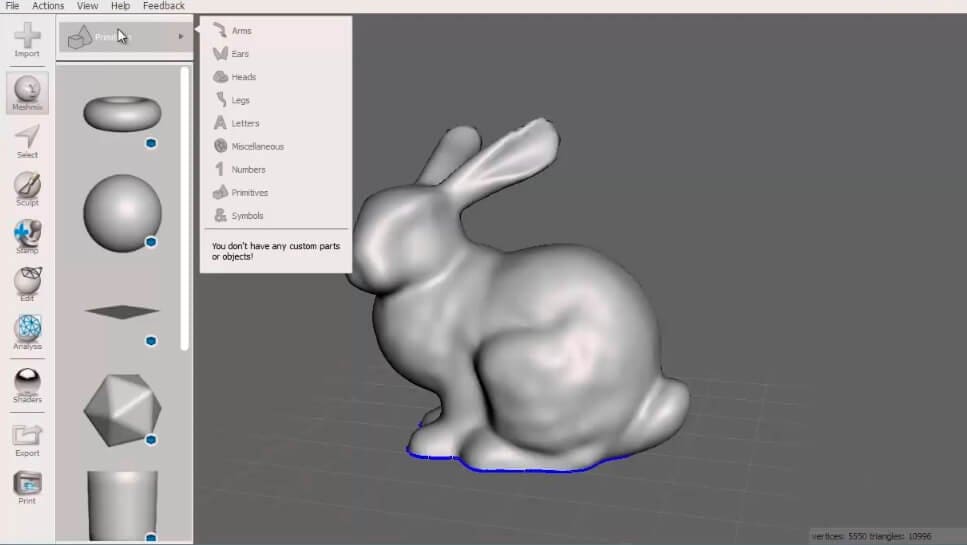
Task: Click the Import tool icon
Action: [x=27, y=39]
